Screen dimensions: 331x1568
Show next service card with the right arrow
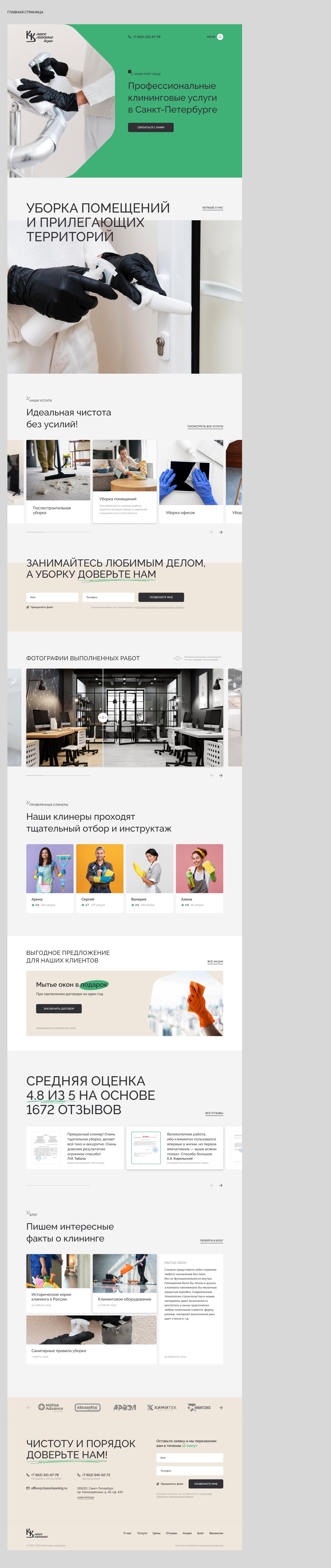(221, 532)
